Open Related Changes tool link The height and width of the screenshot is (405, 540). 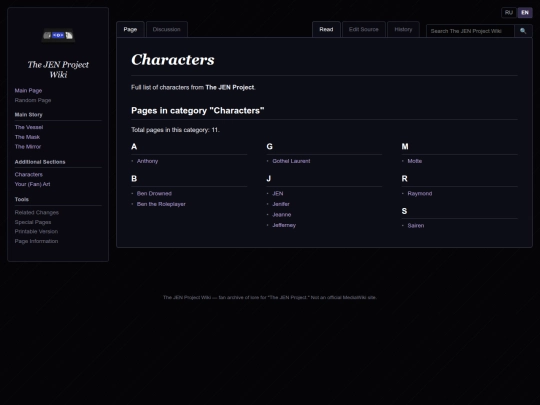[37, 212]
